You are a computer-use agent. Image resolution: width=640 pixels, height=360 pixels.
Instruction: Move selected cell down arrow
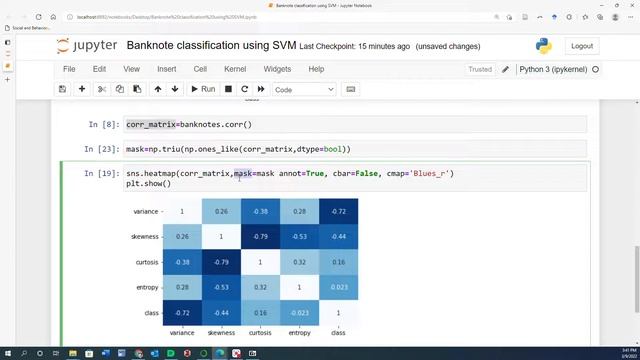coord(175,89)
